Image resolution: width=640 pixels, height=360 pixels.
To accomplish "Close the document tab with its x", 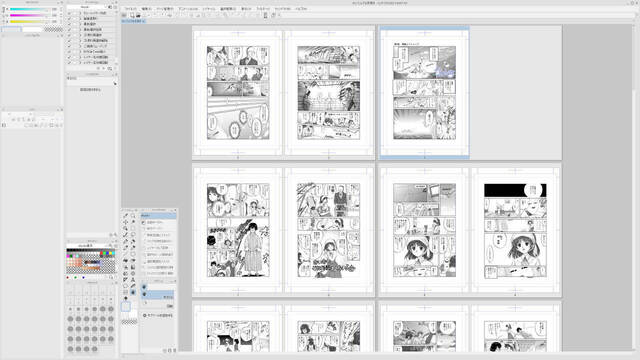I will (x=144, y=21).
